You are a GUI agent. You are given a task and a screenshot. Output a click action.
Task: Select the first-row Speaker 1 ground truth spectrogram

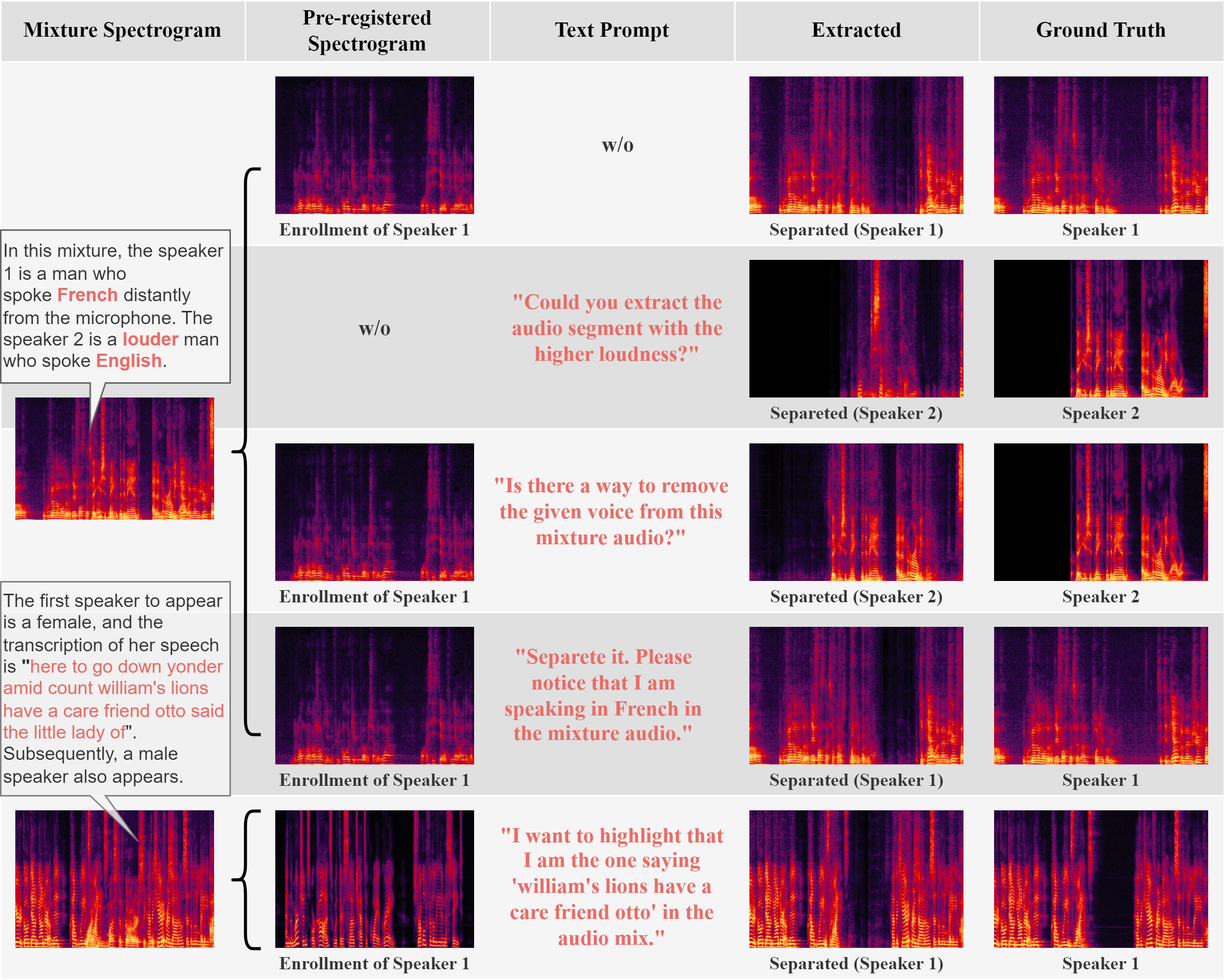(1101, 145)
